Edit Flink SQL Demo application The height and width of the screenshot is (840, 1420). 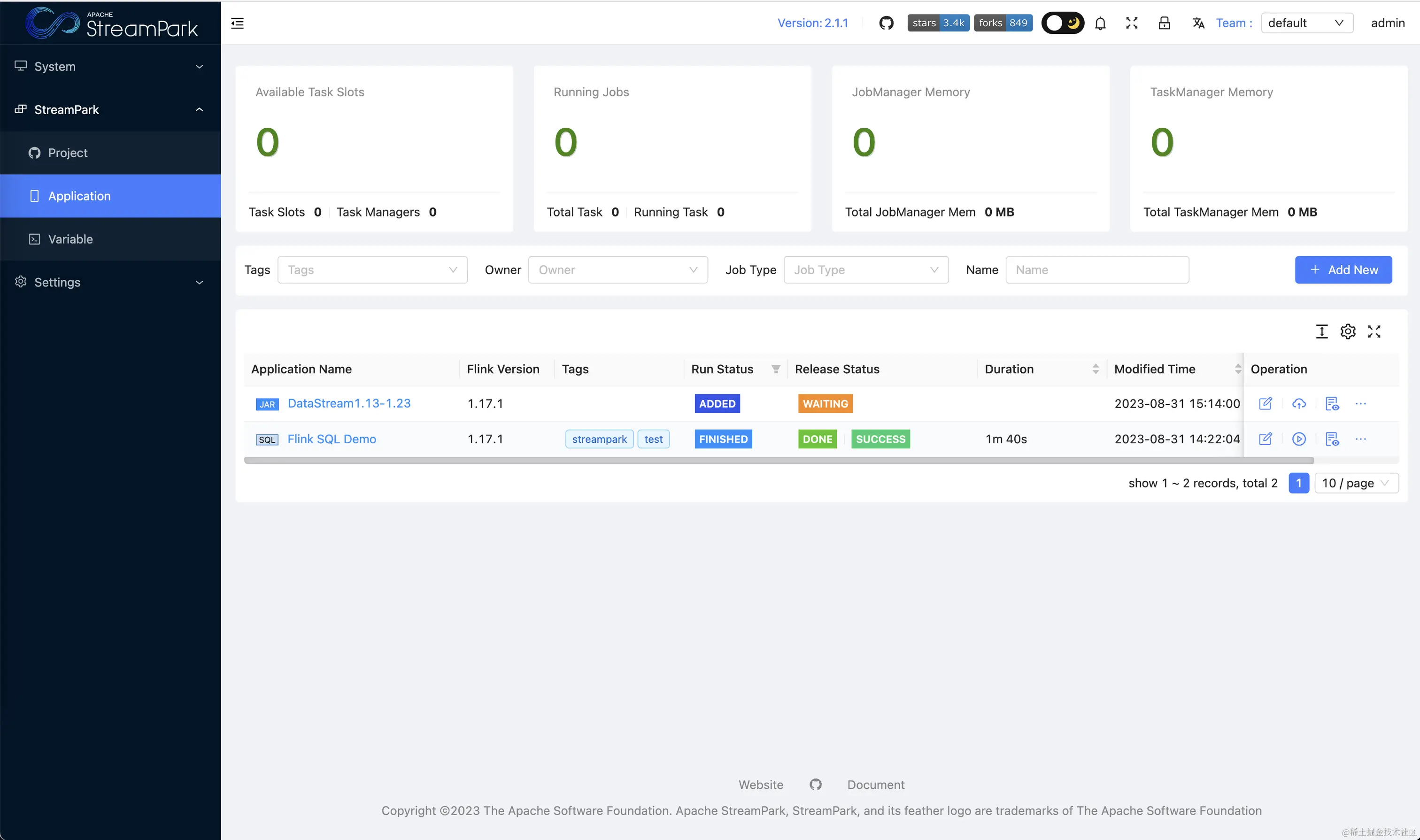click(1265, 439)
